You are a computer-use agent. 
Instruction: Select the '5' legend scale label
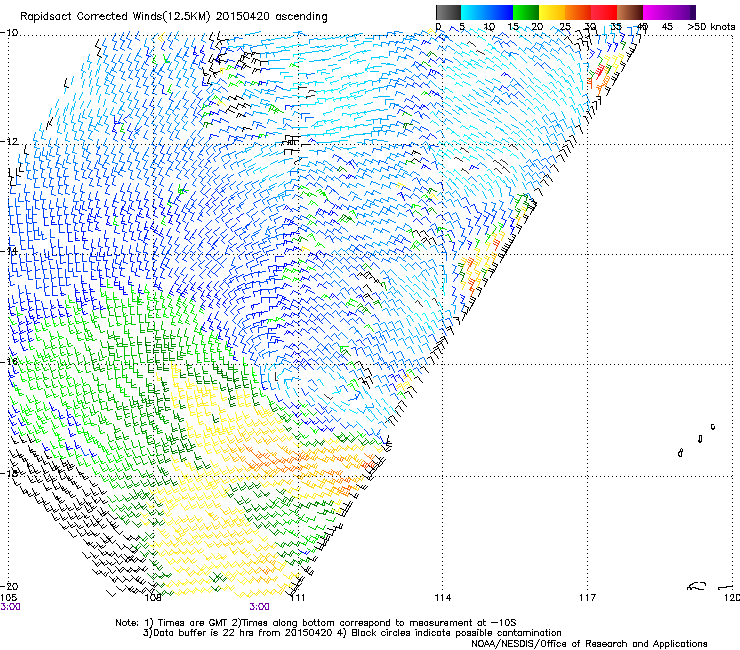tap(462, 27)
